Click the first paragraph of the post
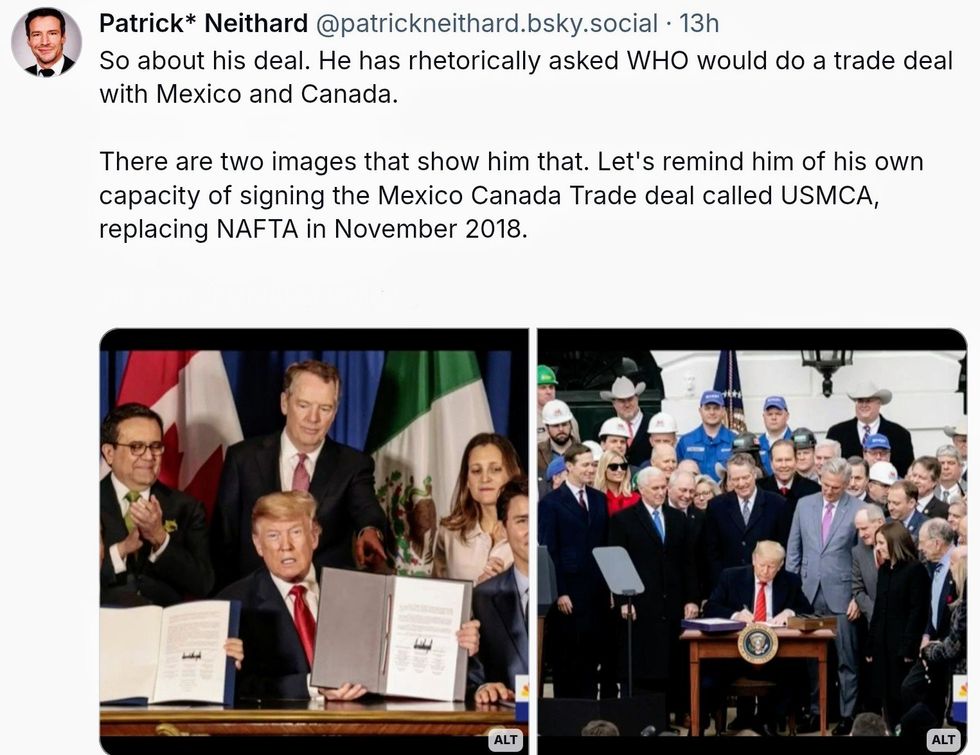 click(x=525, y=77)
